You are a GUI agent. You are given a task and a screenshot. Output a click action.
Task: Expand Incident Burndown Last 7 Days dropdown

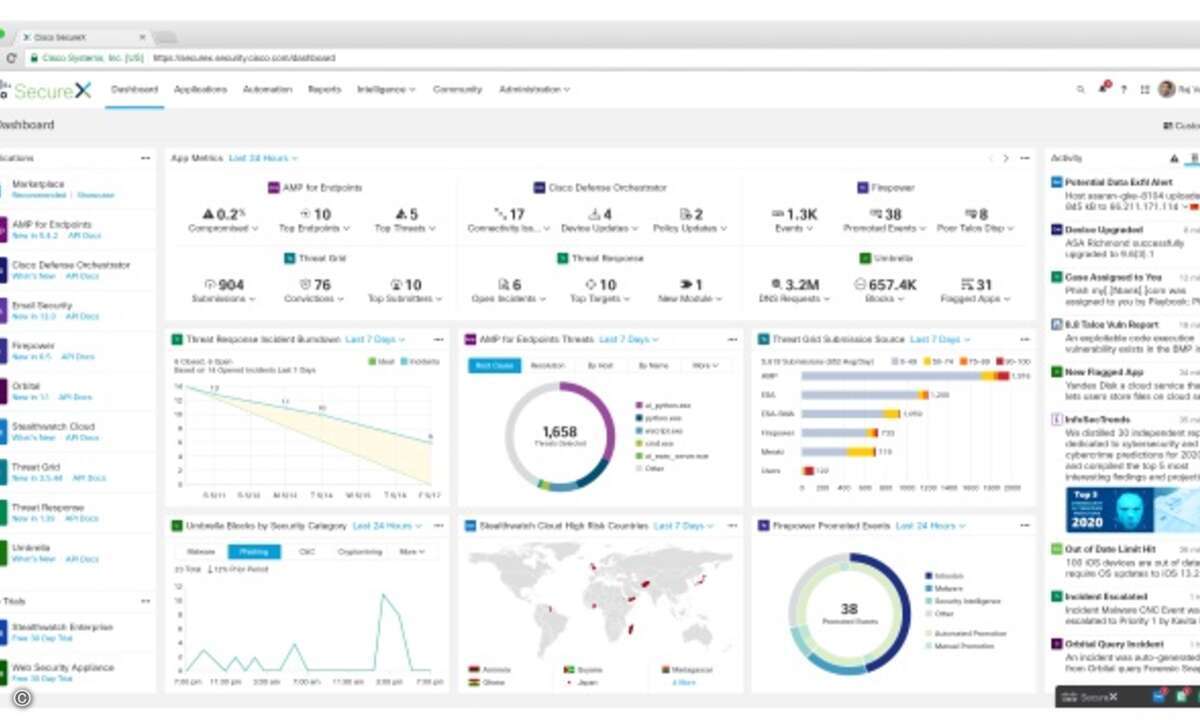pyautogui.click(x=375, y=339)
